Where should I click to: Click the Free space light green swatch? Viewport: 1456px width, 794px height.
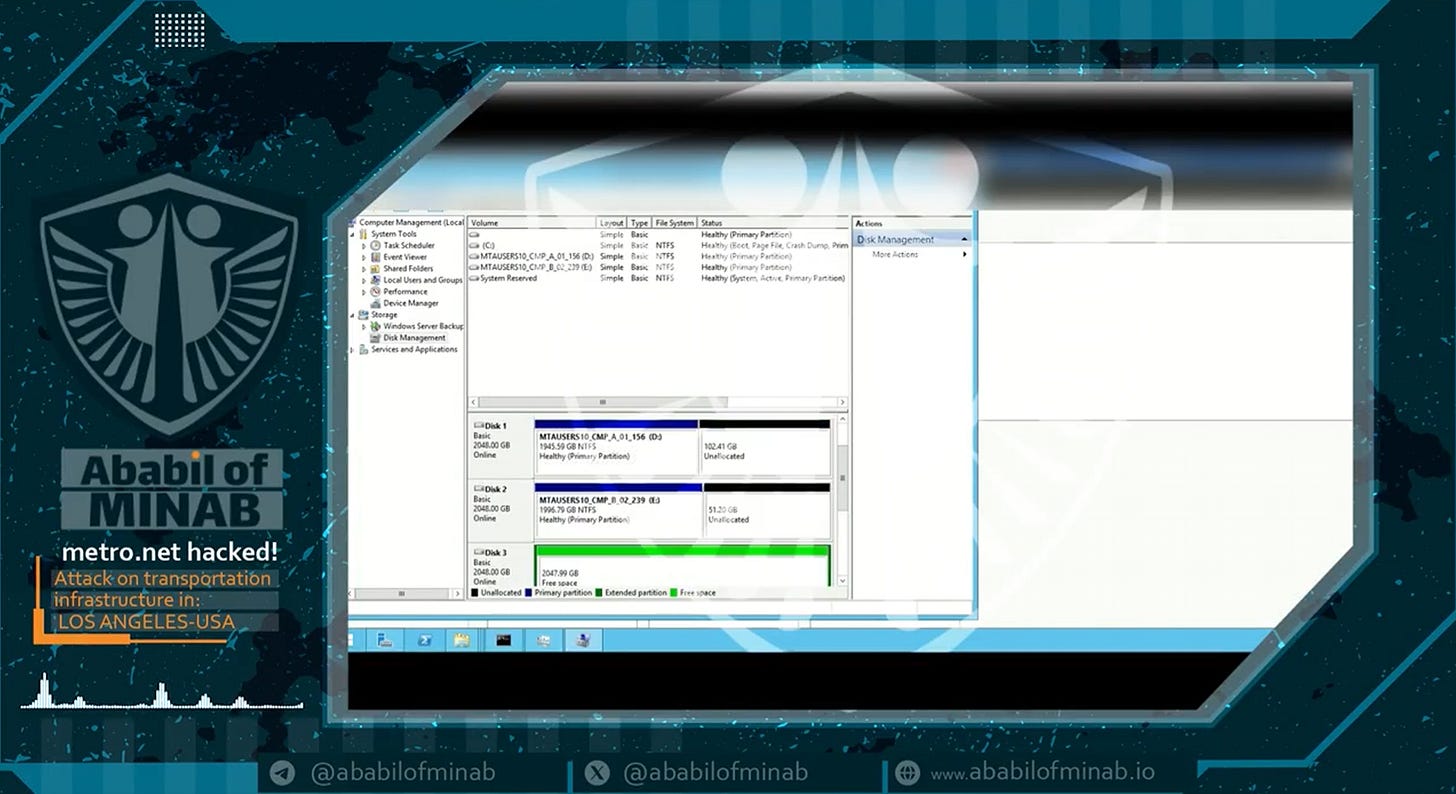tap(674, 593)
